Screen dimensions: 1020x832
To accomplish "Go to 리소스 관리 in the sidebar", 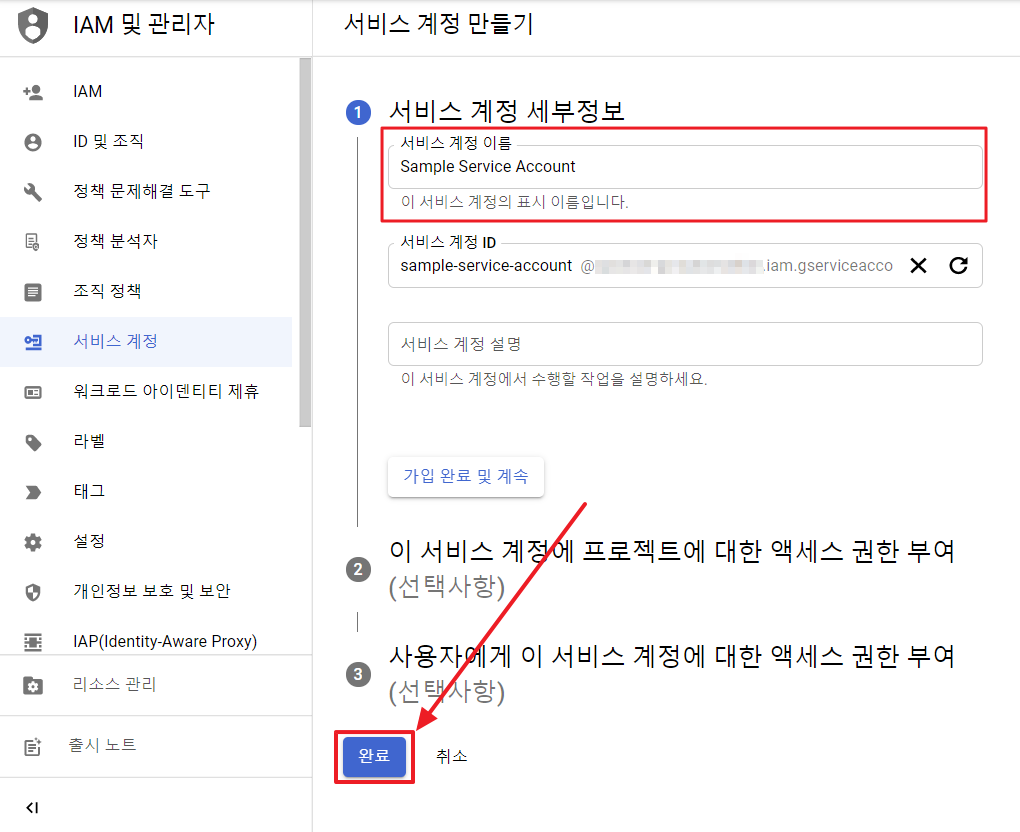I will (x=114, y=685).
